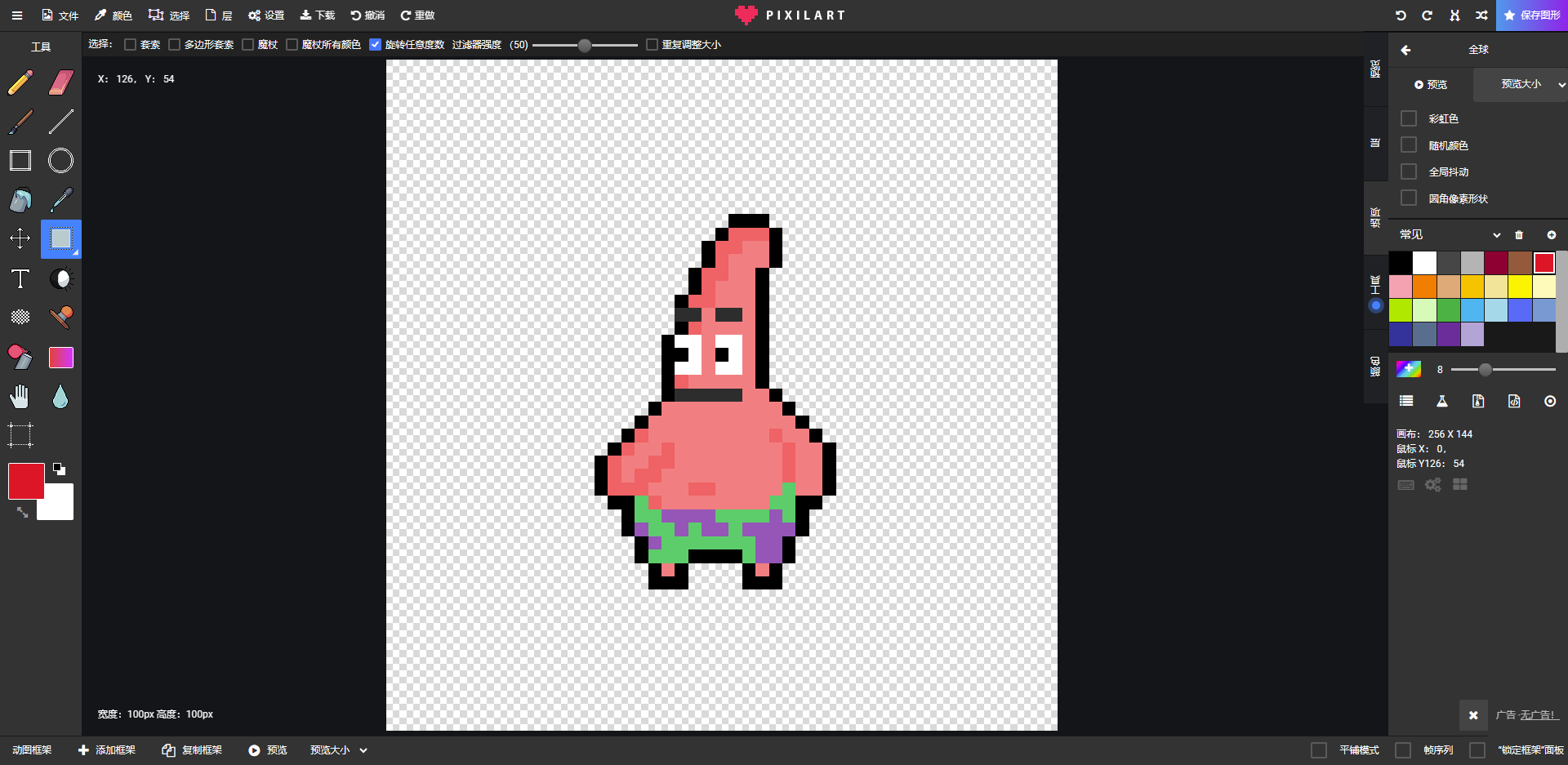Viewport: 1568px width, 765px height.
Task: Enable the Polygon Lasso (多边形套索) checkbox
Action: pos(174,45)
